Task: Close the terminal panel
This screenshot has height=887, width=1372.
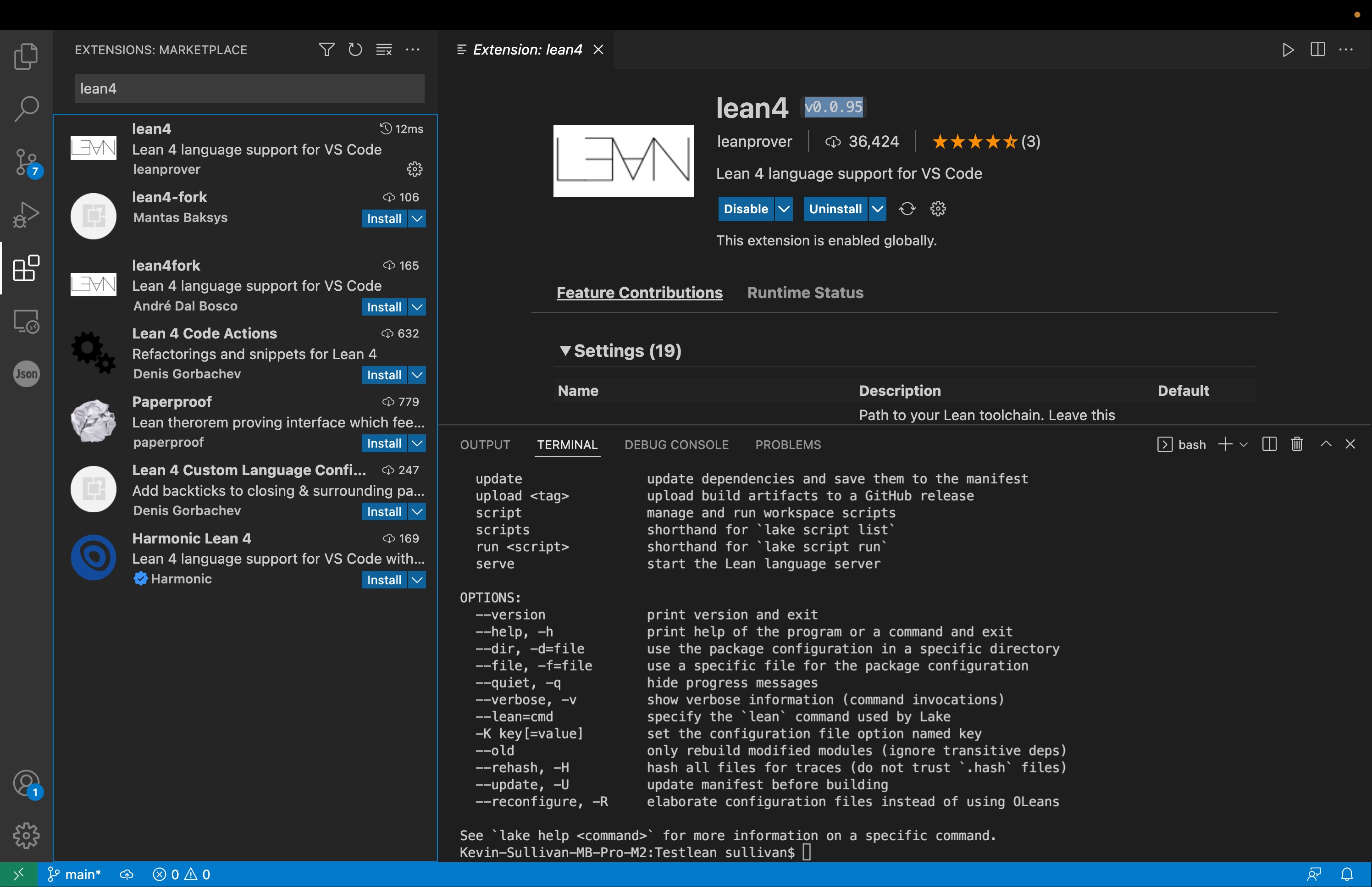Action: (1350, 444)
